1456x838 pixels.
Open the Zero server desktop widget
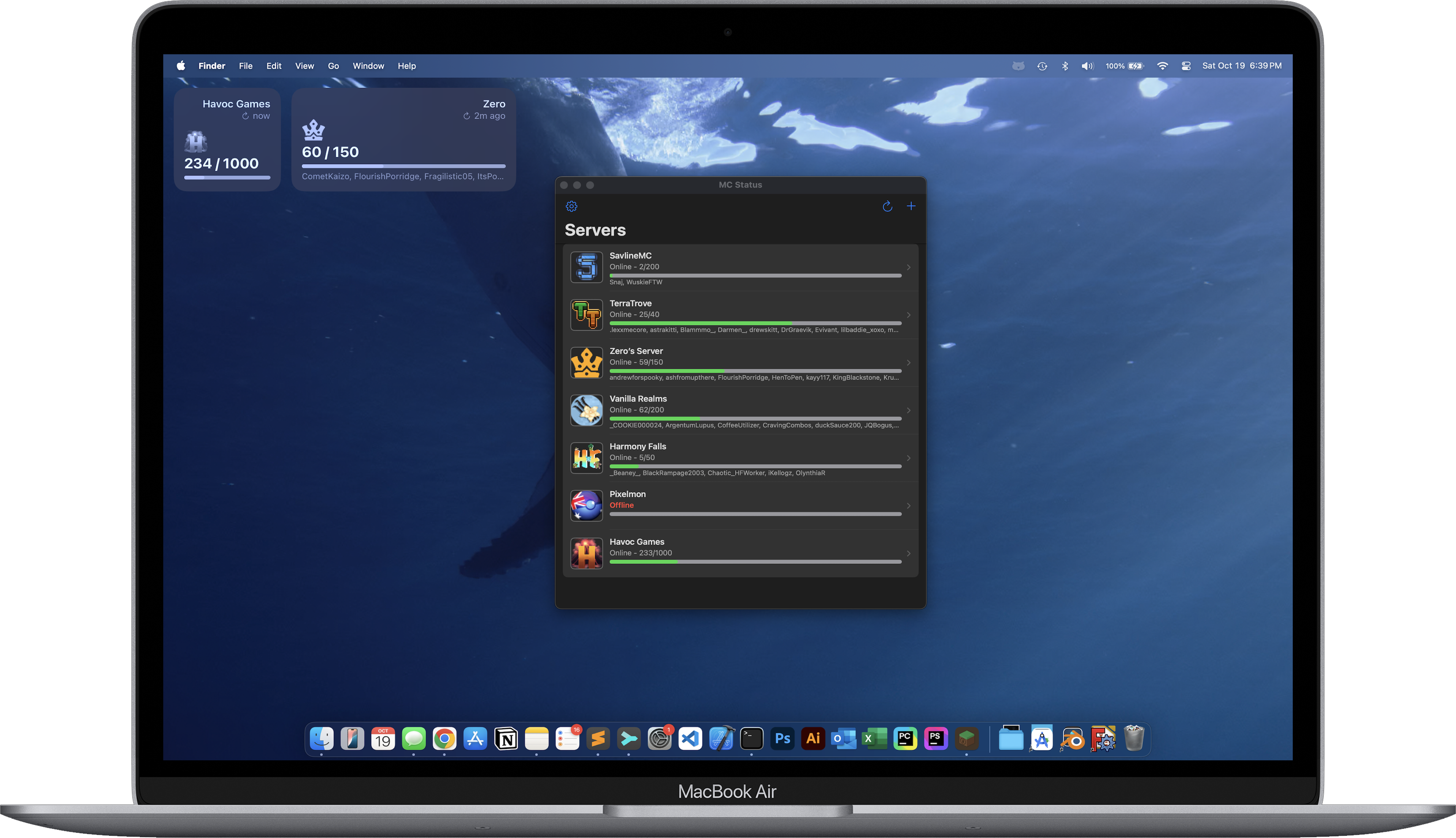click(403, 139)
